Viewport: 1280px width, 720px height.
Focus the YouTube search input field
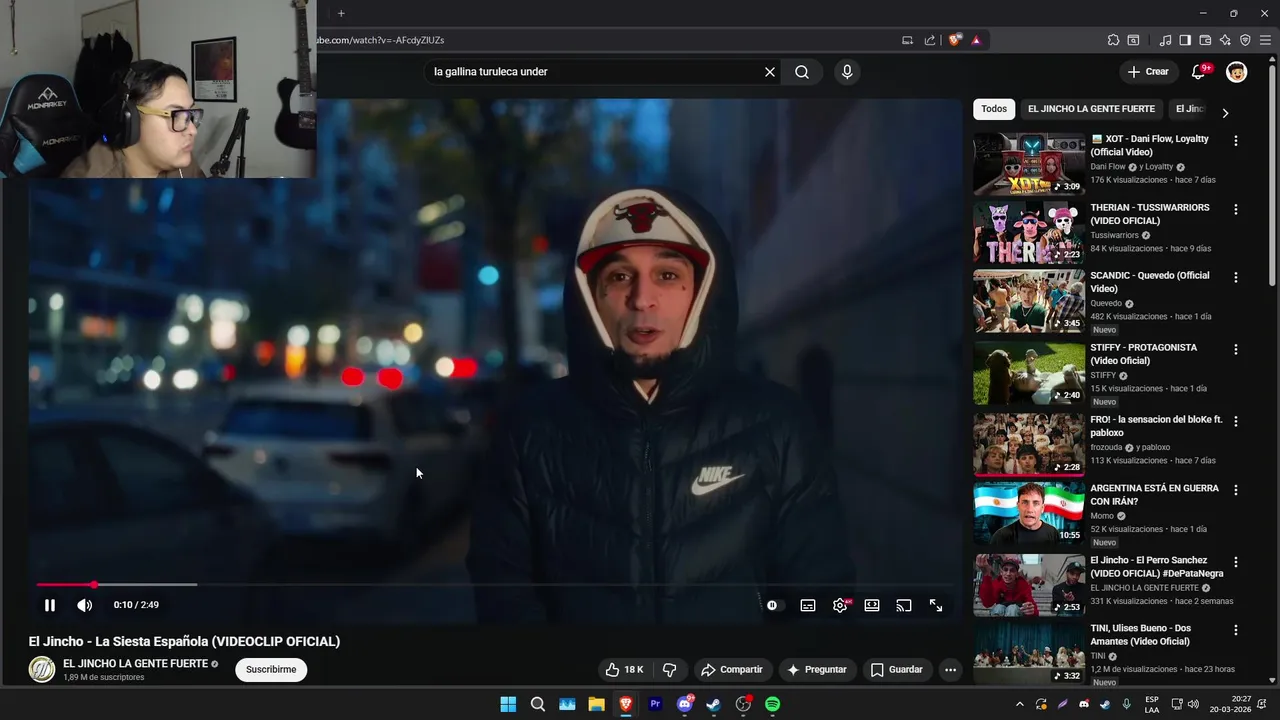tap(595, 72)
